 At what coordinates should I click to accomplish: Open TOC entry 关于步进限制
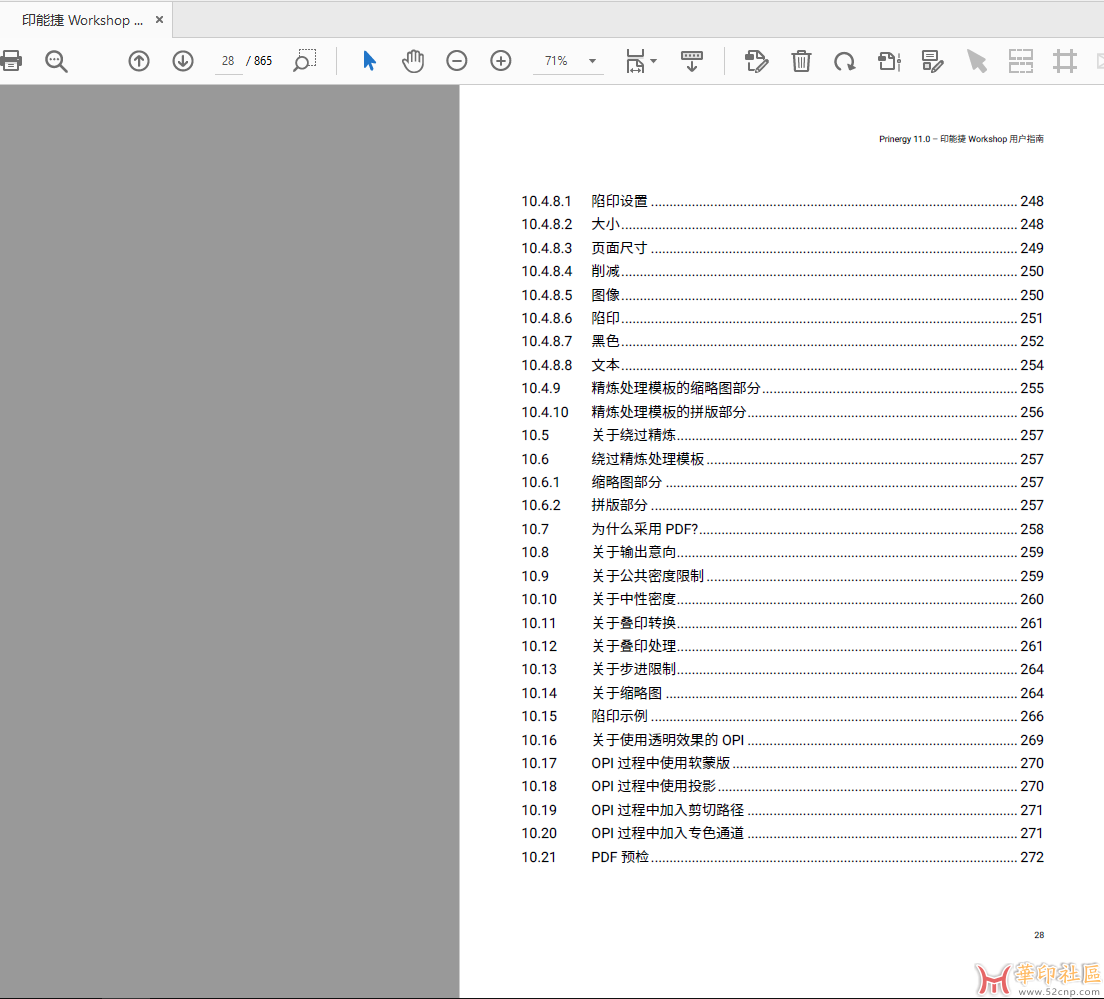click(x=782, y=670)
